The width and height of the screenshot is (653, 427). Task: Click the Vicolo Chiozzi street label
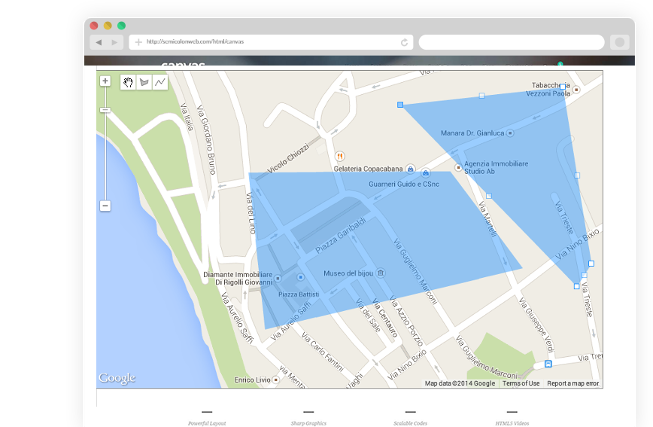pyautogui.click(x=288, y=158)
